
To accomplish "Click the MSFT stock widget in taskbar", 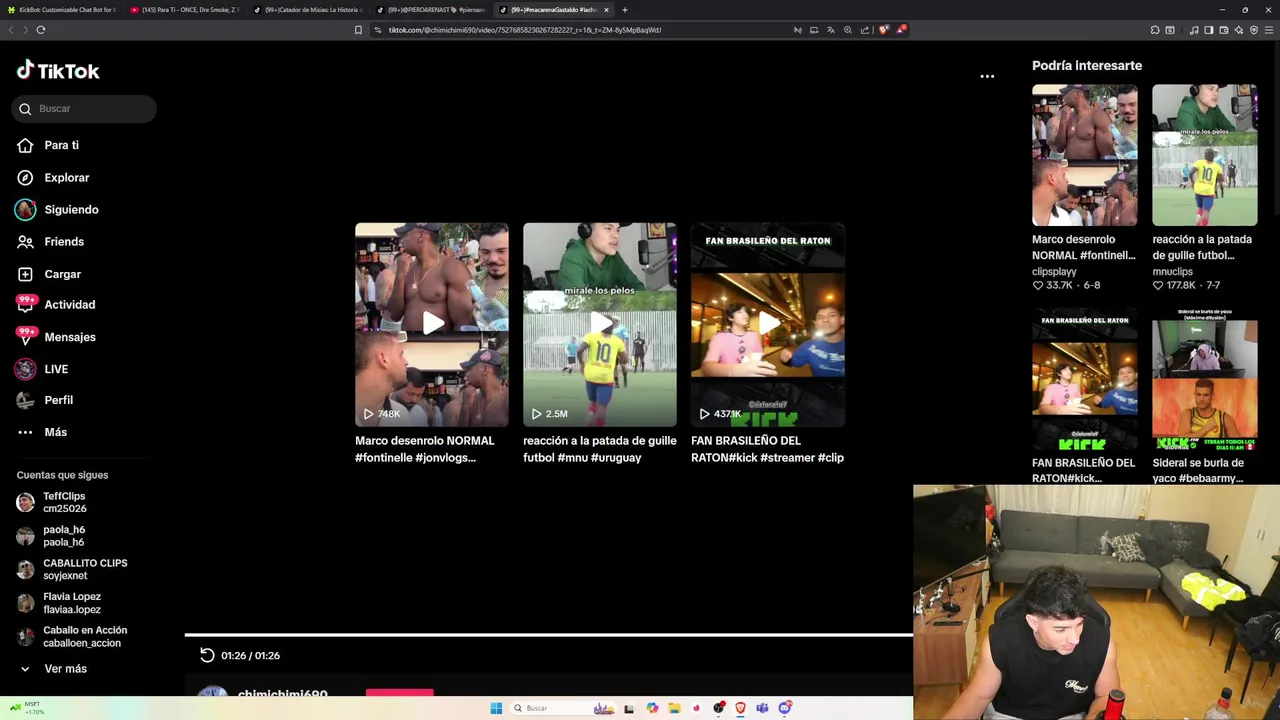I will pyautogui.click(x=26, y=708).
